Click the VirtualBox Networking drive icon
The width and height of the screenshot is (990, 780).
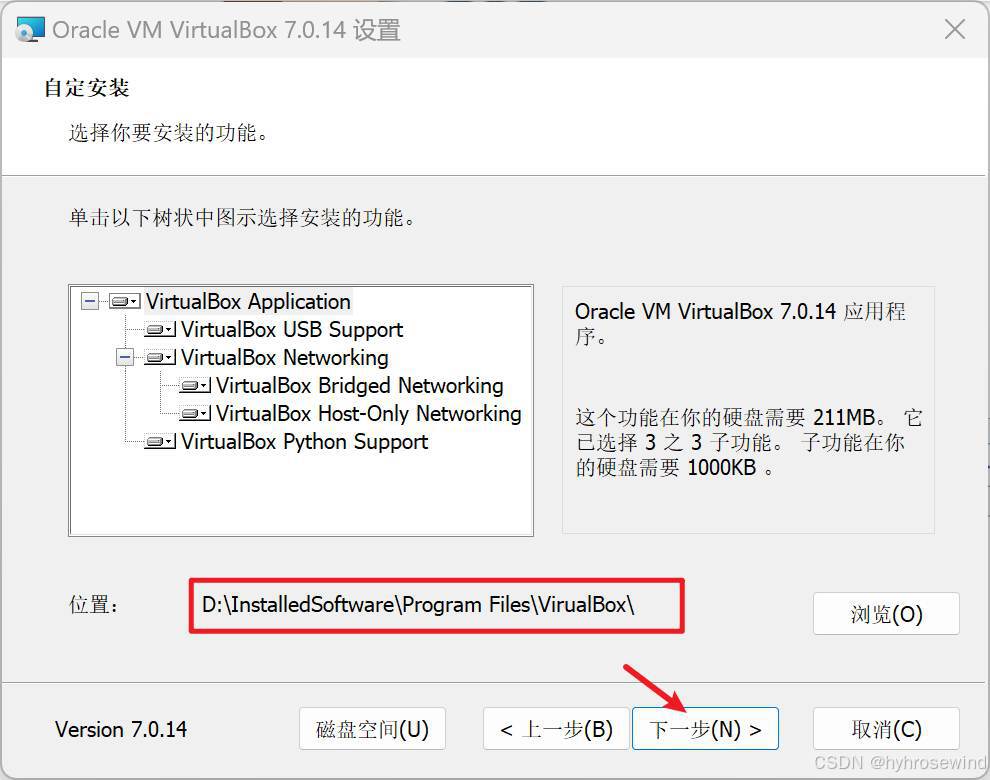pyautogui.click(x=160, y=357)
